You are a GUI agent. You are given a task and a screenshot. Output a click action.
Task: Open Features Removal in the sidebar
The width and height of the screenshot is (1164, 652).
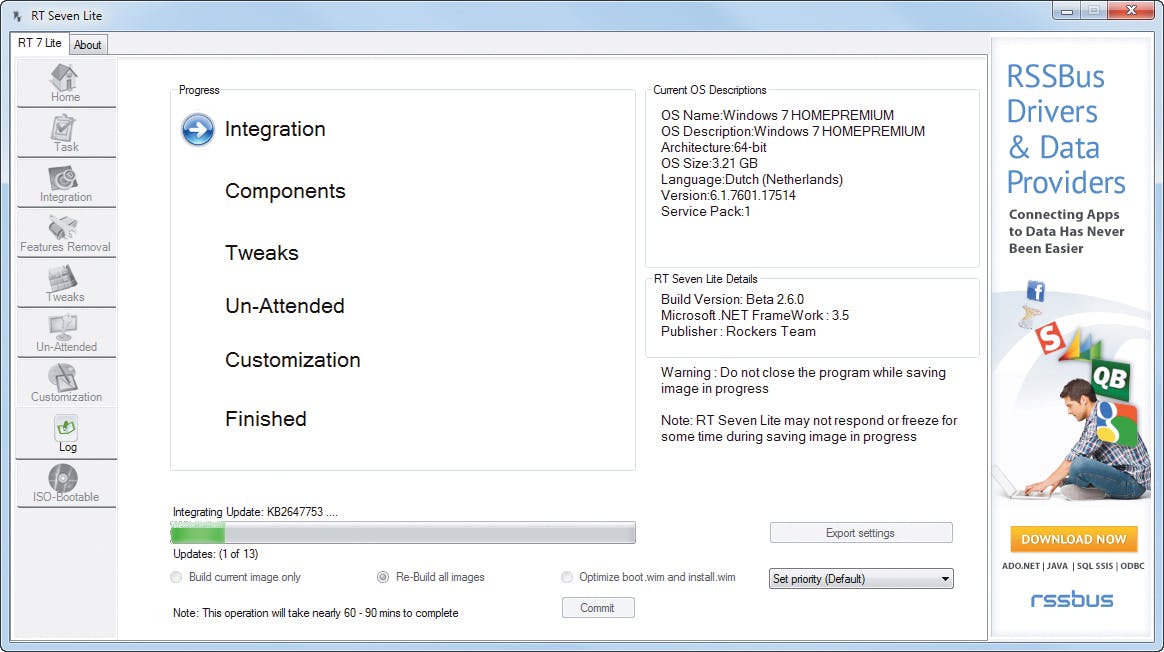tap(66, 233)
